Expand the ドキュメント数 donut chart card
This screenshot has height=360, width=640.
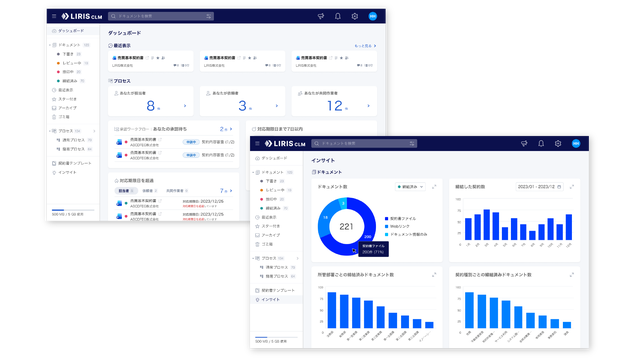[x=434, y=187]
